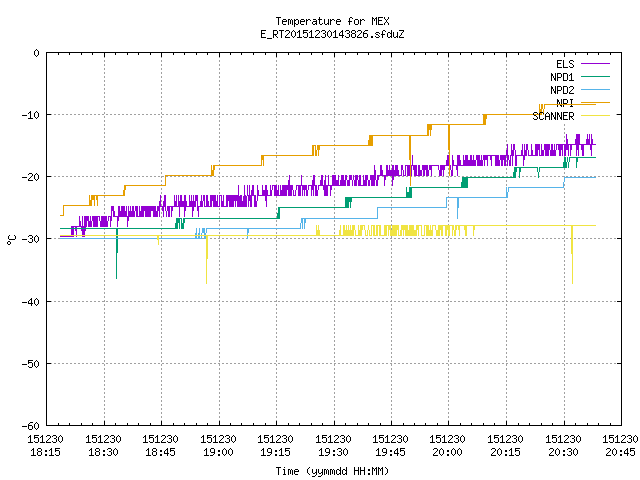
Task: Click the y-axis label -50
Action: click(x=31, y=364)
